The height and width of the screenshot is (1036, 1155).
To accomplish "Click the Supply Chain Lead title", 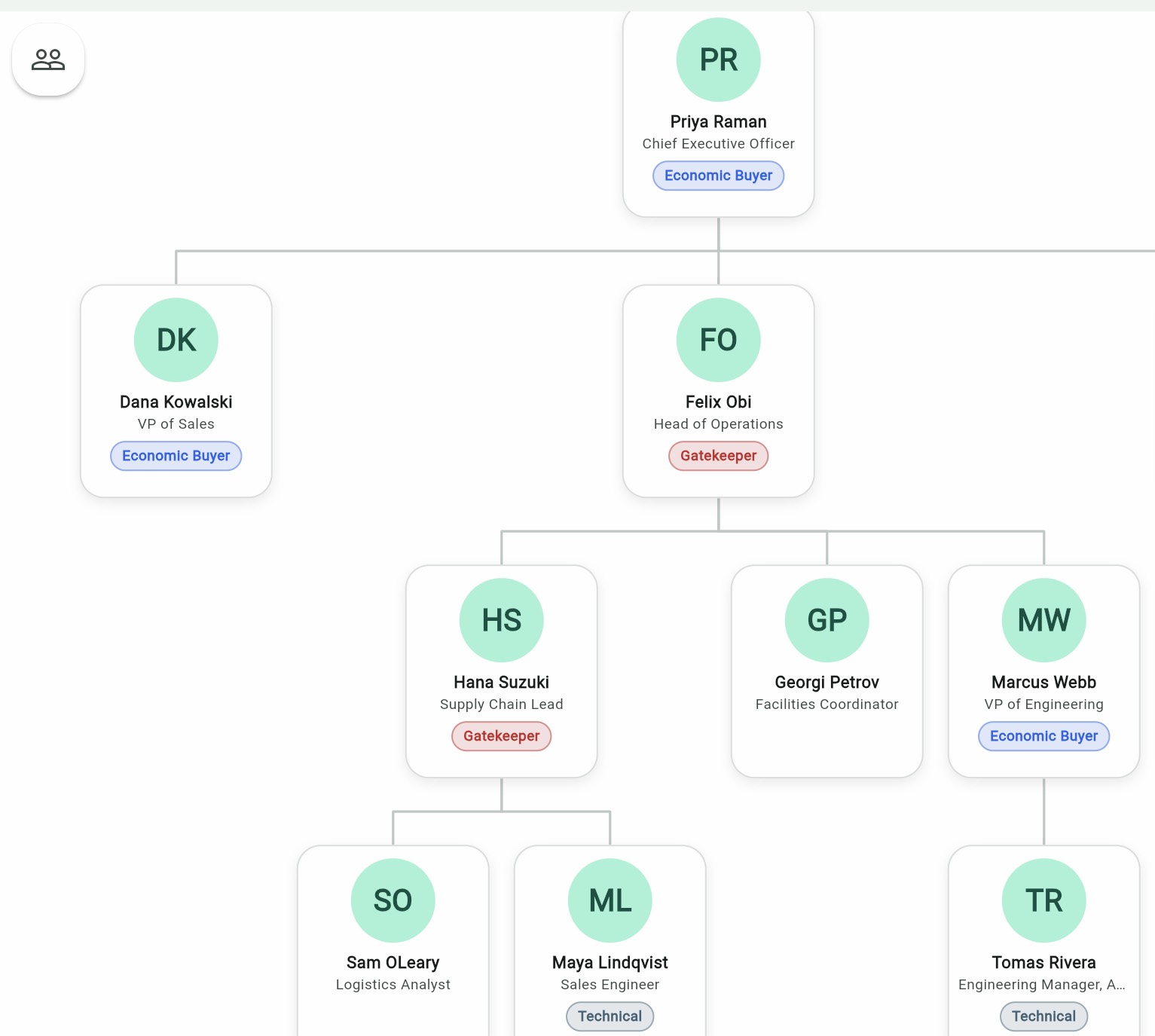I will point(502,704).
